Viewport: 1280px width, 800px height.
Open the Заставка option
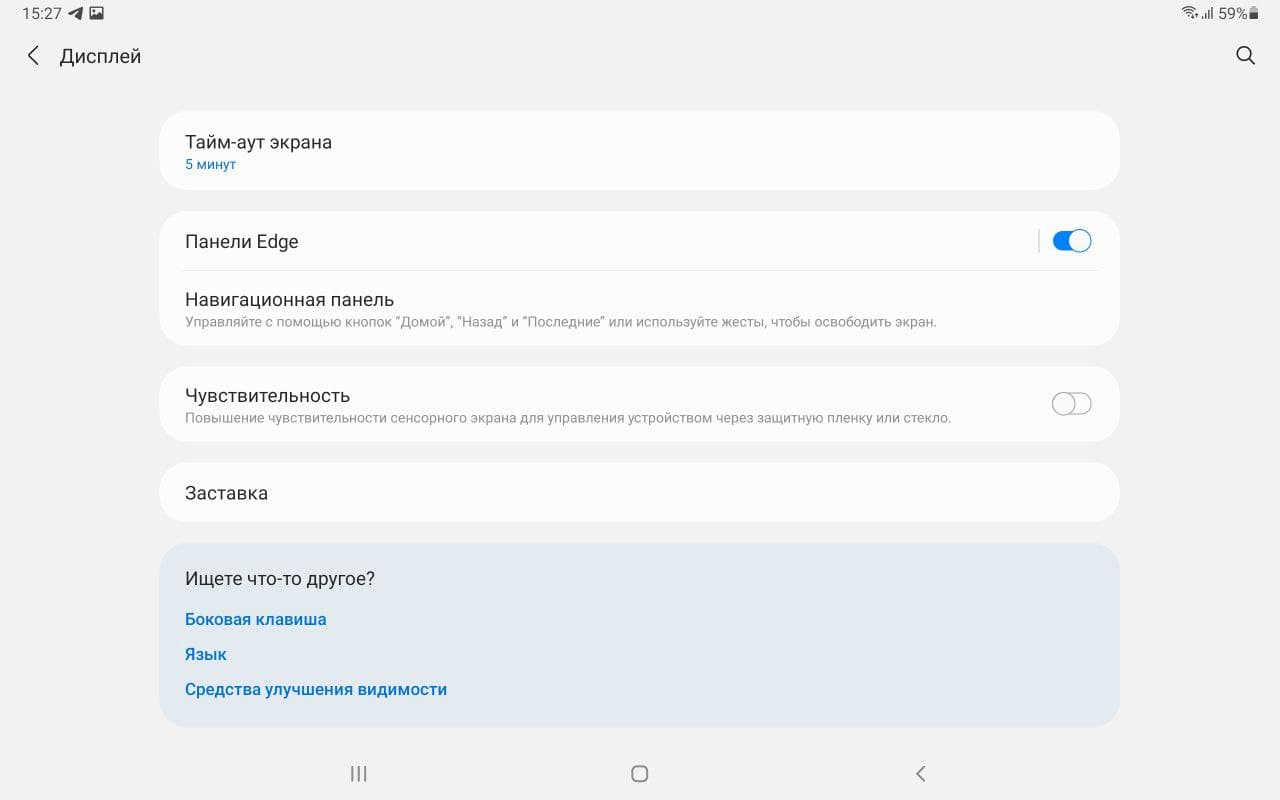tap(226, 493)
